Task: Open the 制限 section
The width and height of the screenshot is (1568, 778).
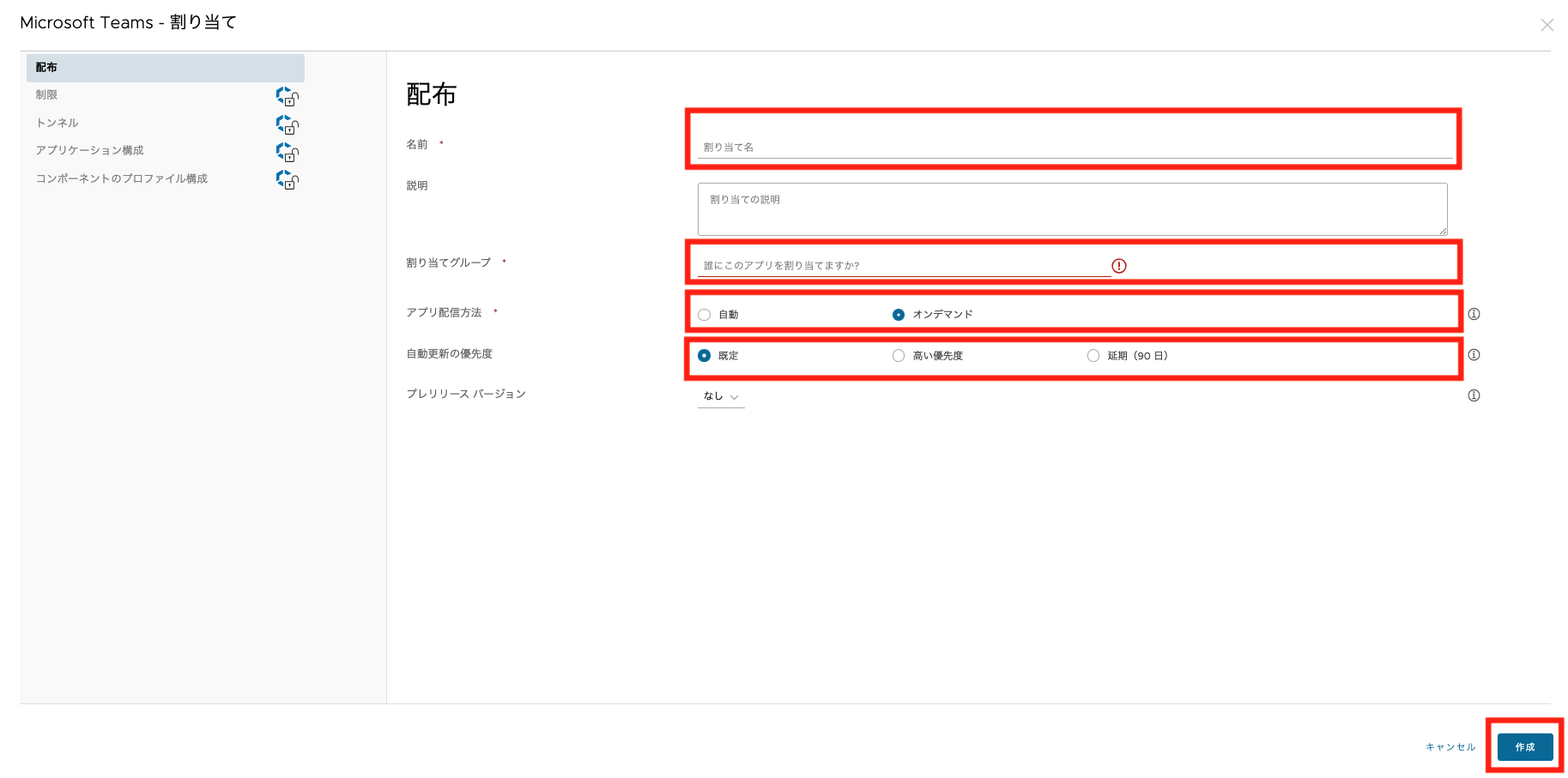Action: coord(46,95)
